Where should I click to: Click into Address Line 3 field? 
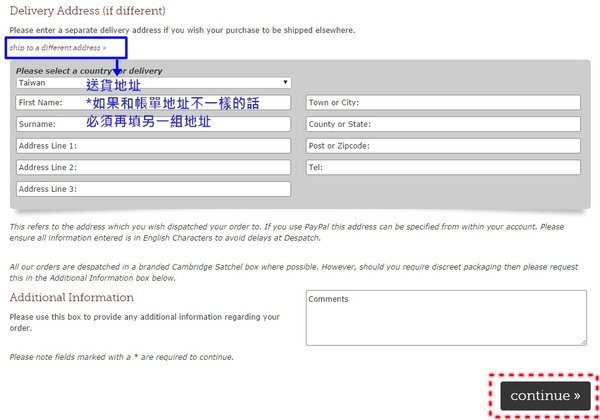[153, 189]
